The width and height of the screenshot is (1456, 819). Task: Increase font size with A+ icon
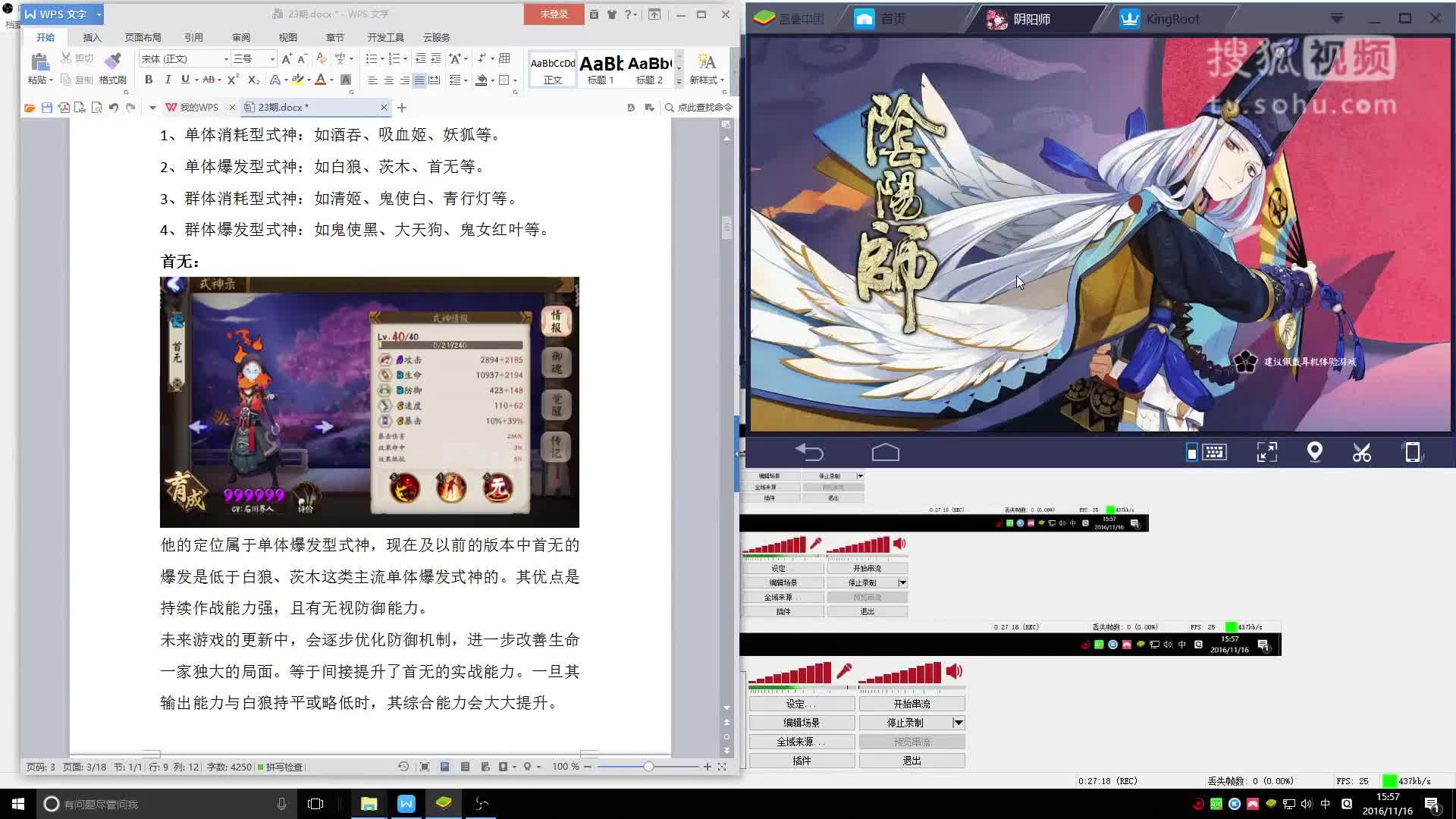(287, 58)
